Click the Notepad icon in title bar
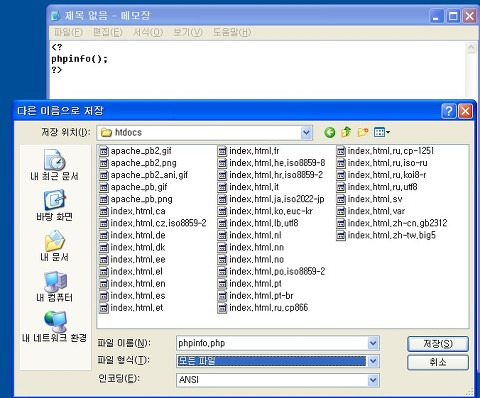 point(56,16)
